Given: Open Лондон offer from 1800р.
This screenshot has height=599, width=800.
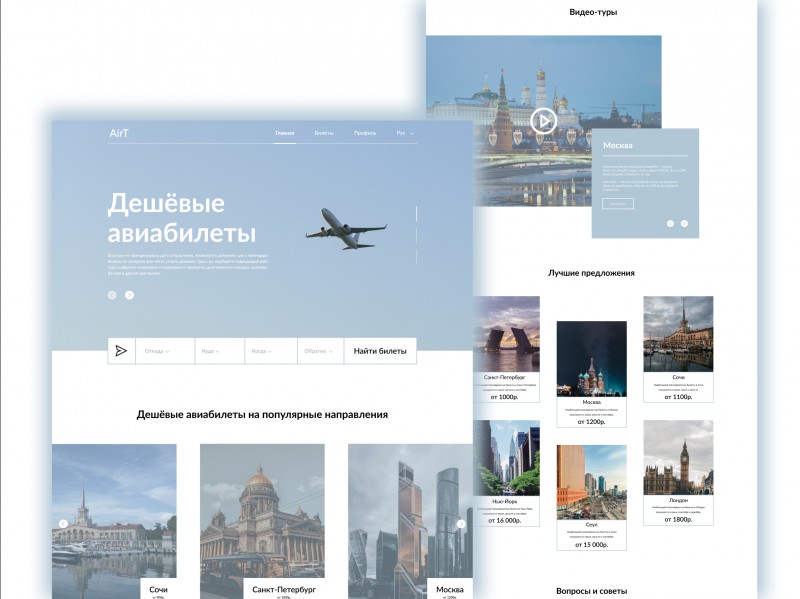Looking at the screenshot, I should tap(678, 473).
